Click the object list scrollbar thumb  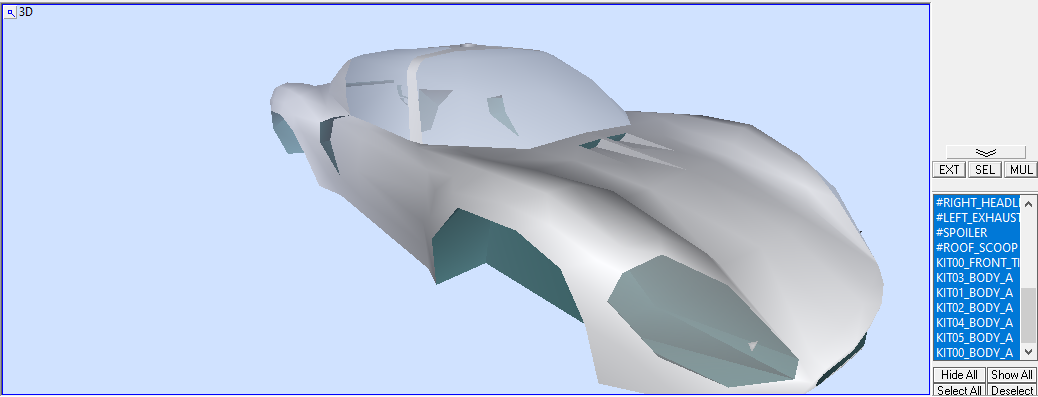(1028, 316)
